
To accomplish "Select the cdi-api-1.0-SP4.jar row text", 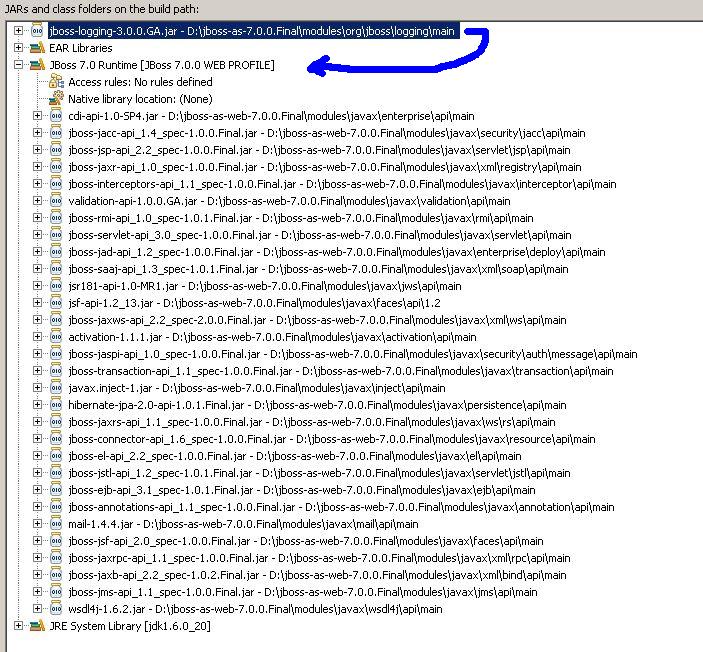I will [x=271, y=116].
